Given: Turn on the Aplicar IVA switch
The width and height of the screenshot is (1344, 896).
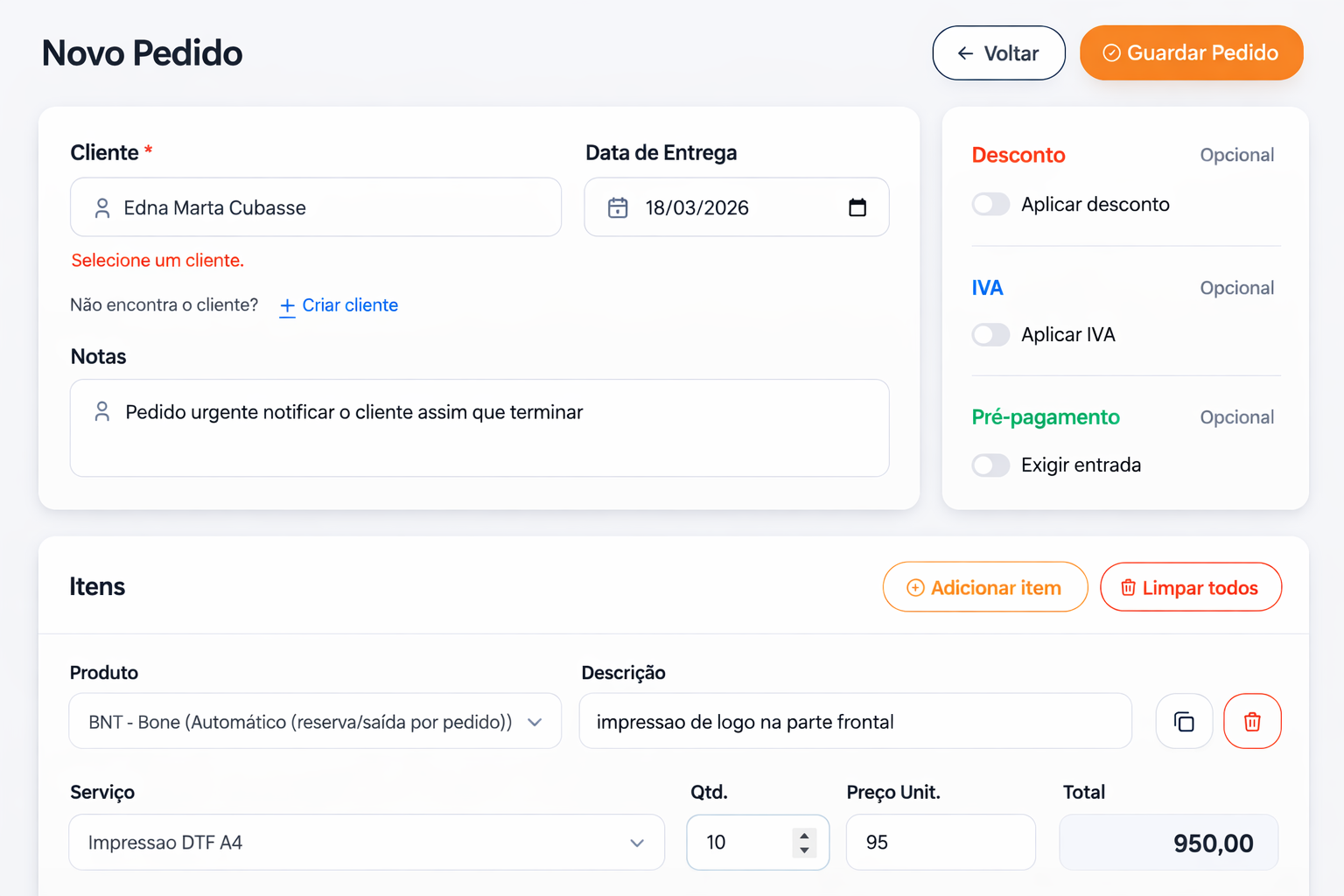Looking at the screenshot, I should click(990, 335).
